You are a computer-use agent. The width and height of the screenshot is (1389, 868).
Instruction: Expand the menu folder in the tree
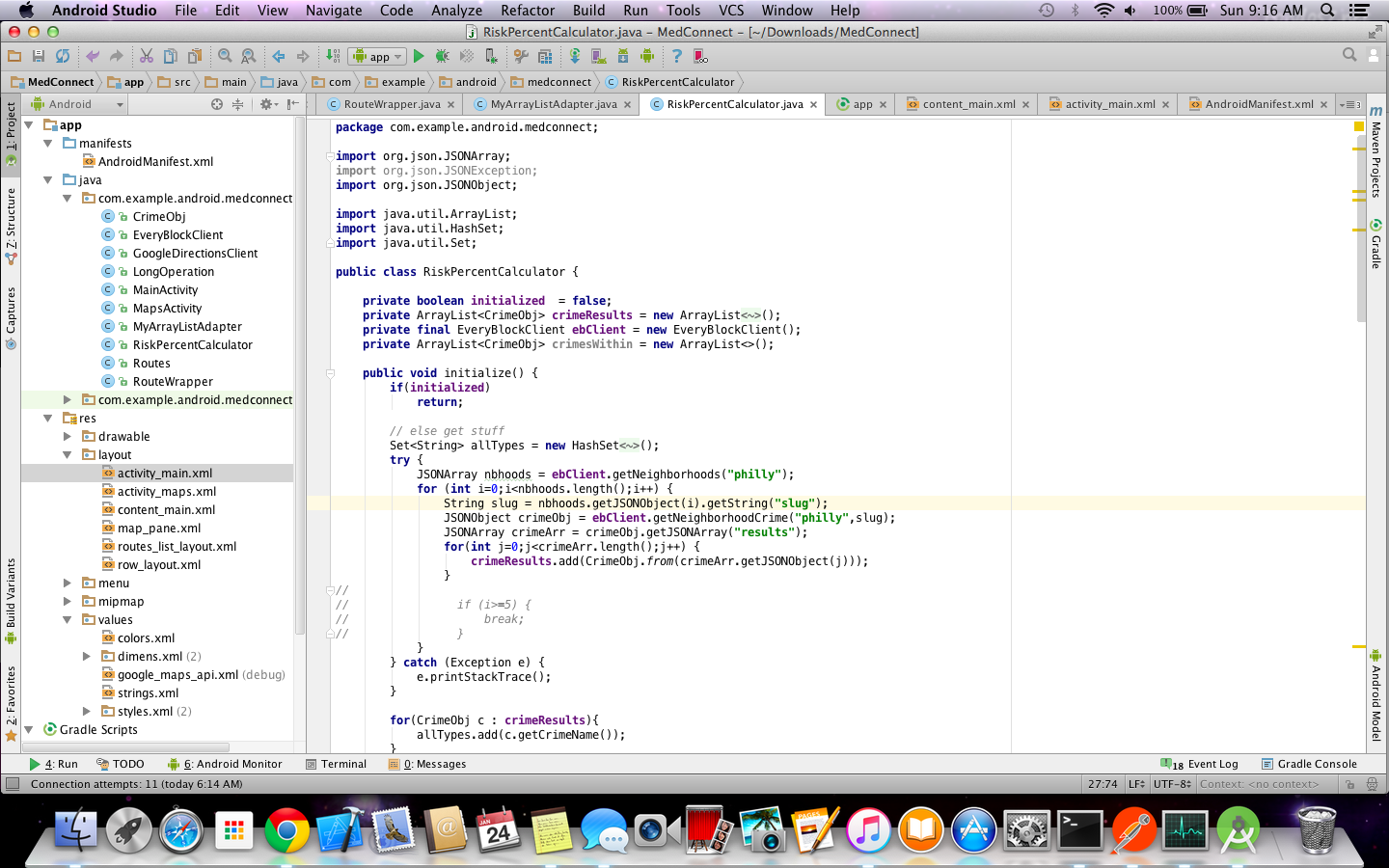coord(68,583)
